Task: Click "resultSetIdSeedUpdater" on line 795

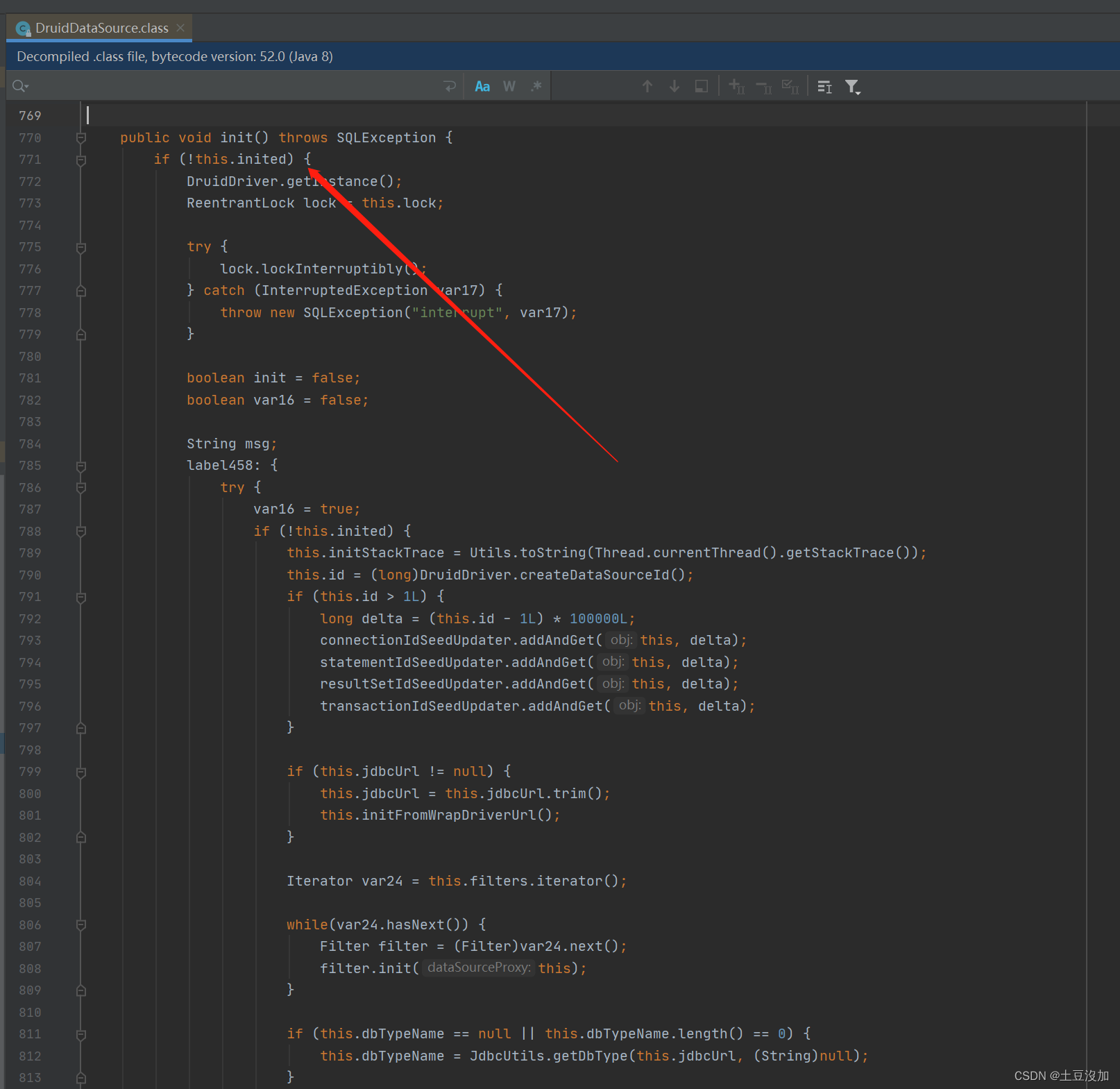Action: 411,684
